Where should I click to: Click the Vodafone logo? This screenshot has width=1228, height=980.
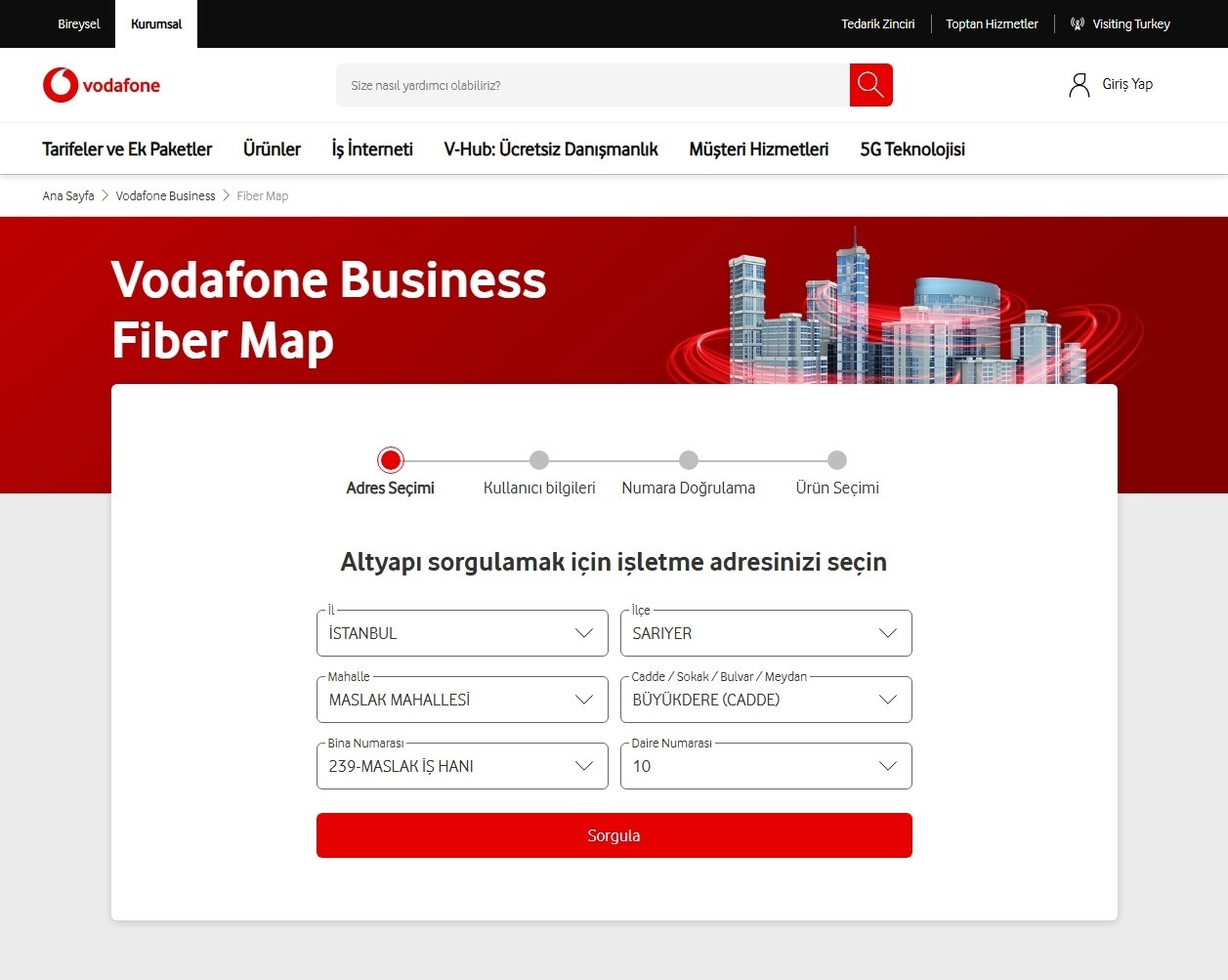[101, 85]
